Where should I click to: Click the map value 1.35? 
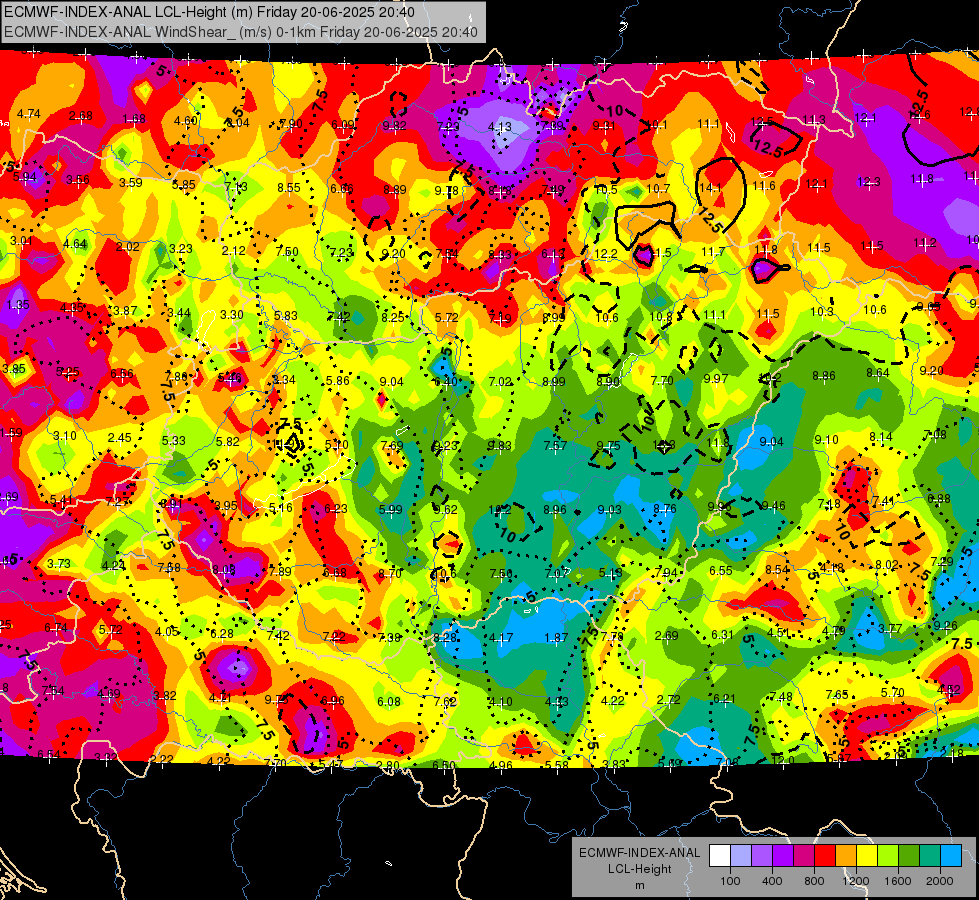[x=18, y=305]
